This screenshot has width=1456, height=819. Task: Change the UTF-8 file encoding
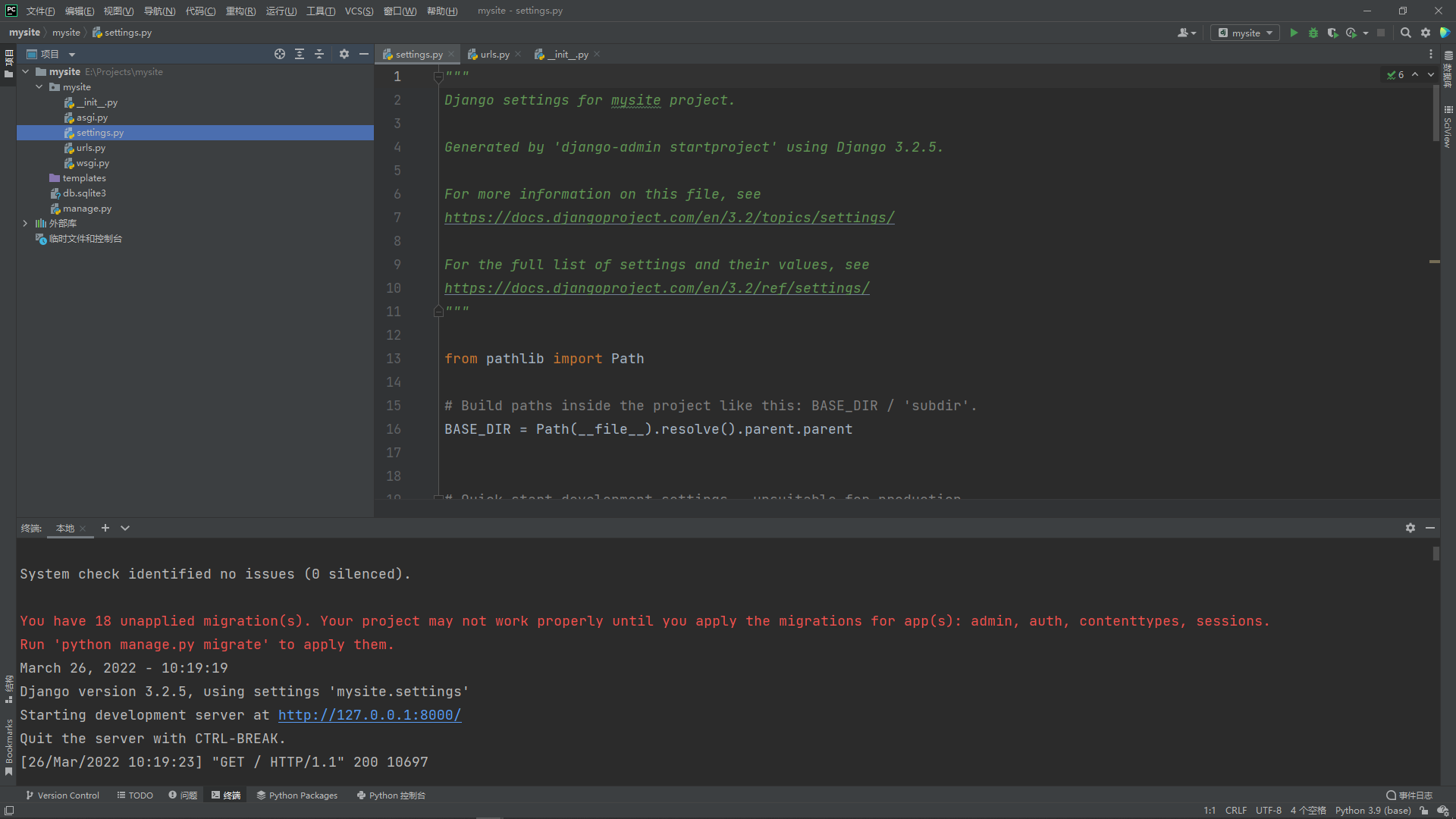pos(1268,811)
